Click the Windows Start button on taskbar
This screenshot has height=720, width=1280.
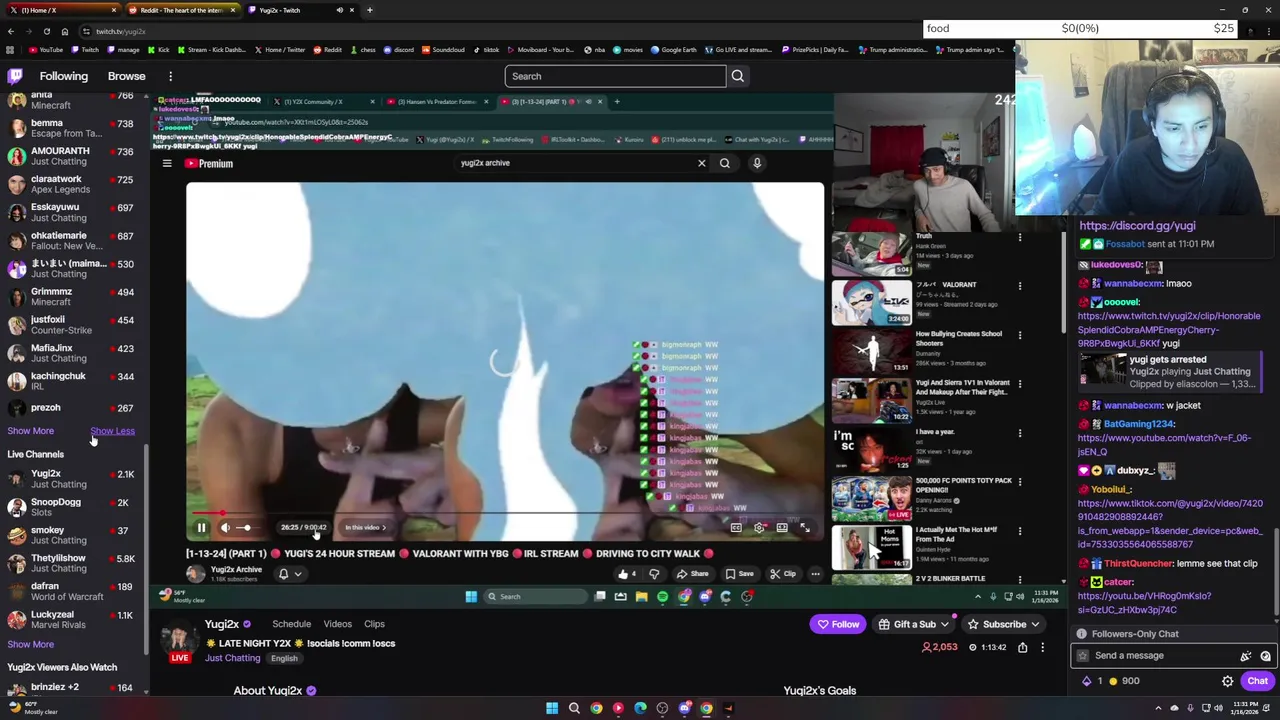click(x=552, y=709)
